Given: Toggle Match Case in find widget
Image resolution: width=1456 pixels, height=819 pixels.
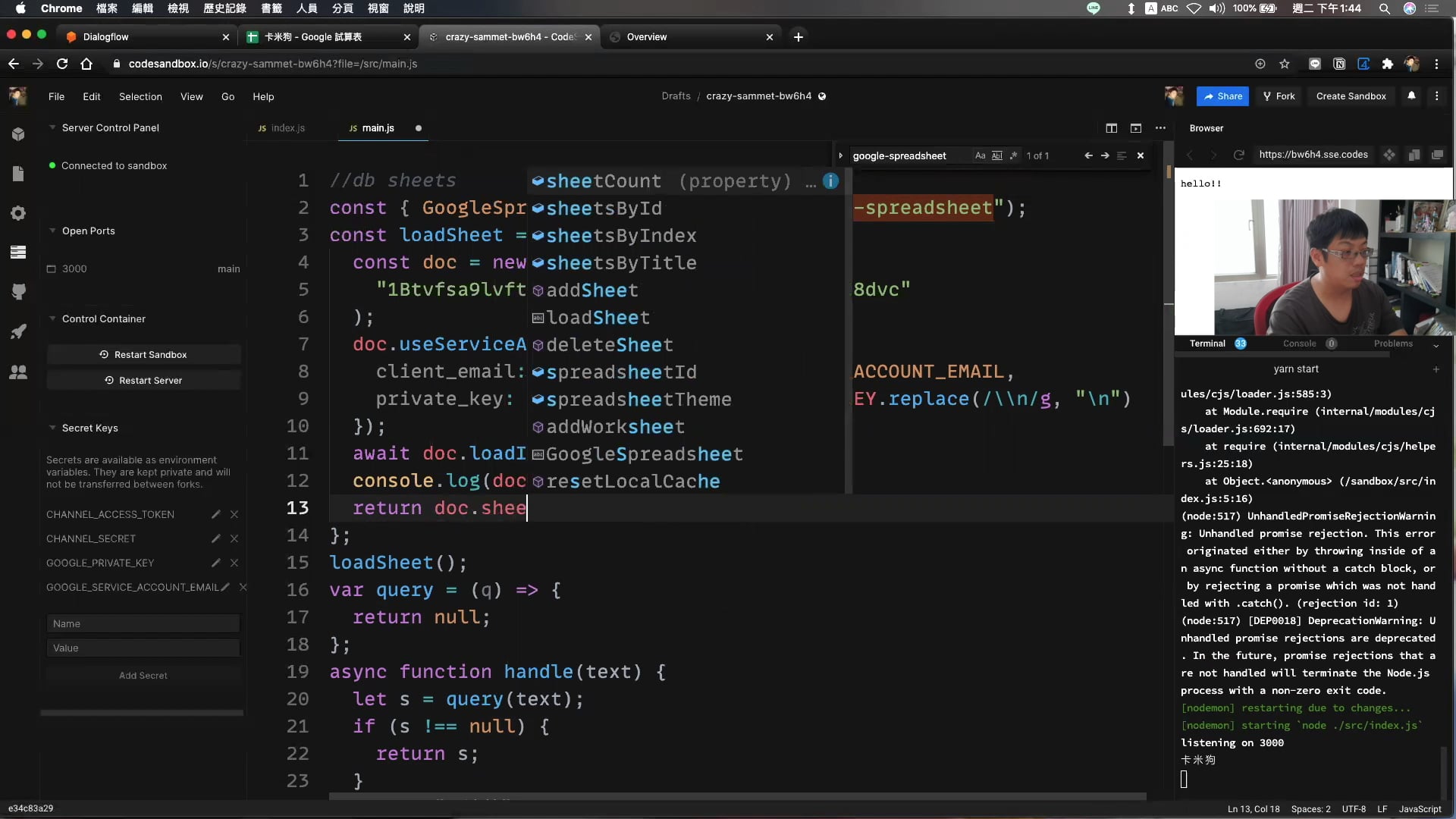Looking at the screenshot, I should [980, 155].
